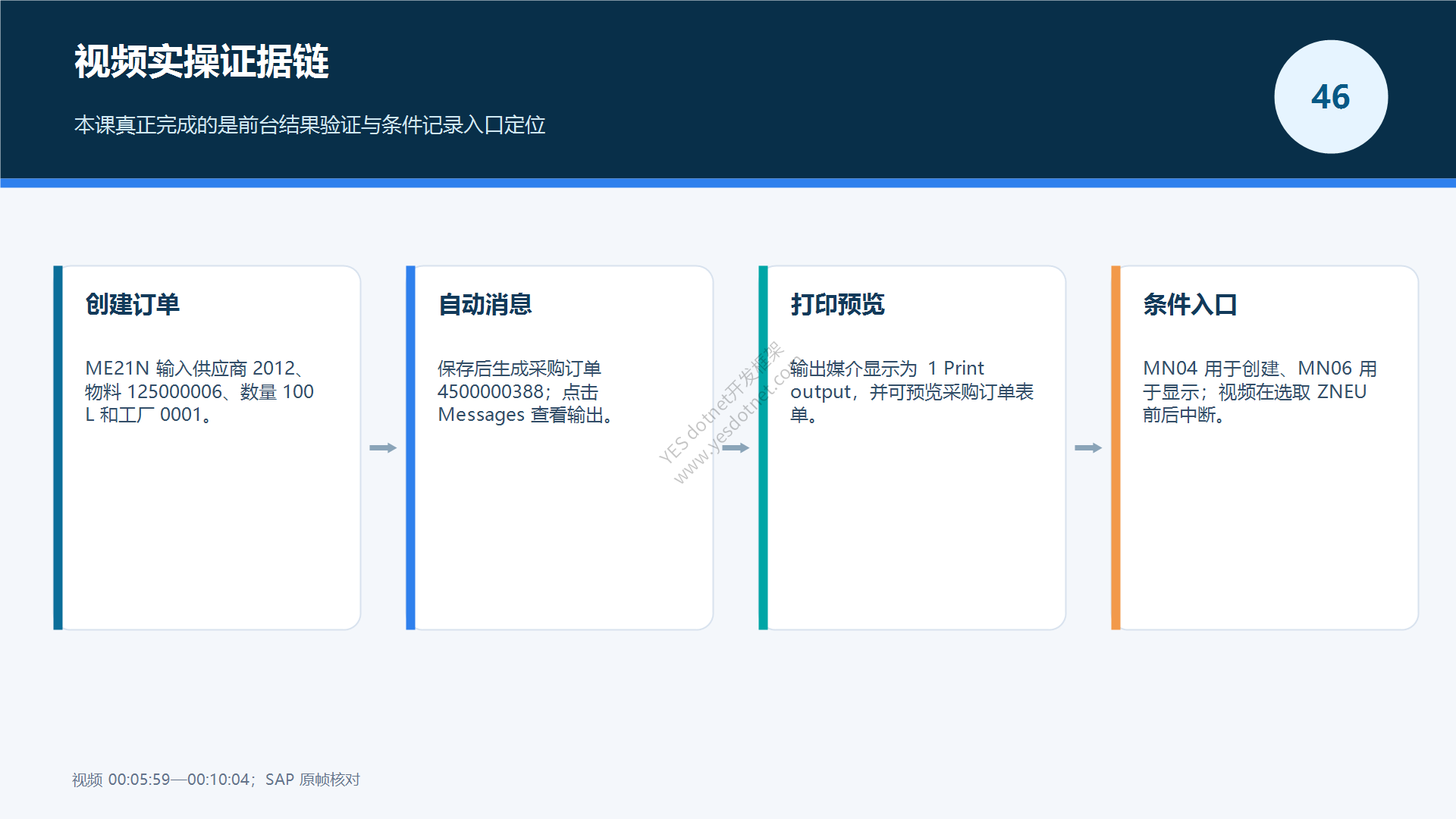Click the footer note 视频 00:05:59—00:10:04
The width and height of the screenshot is (1456, 819).
216,780
